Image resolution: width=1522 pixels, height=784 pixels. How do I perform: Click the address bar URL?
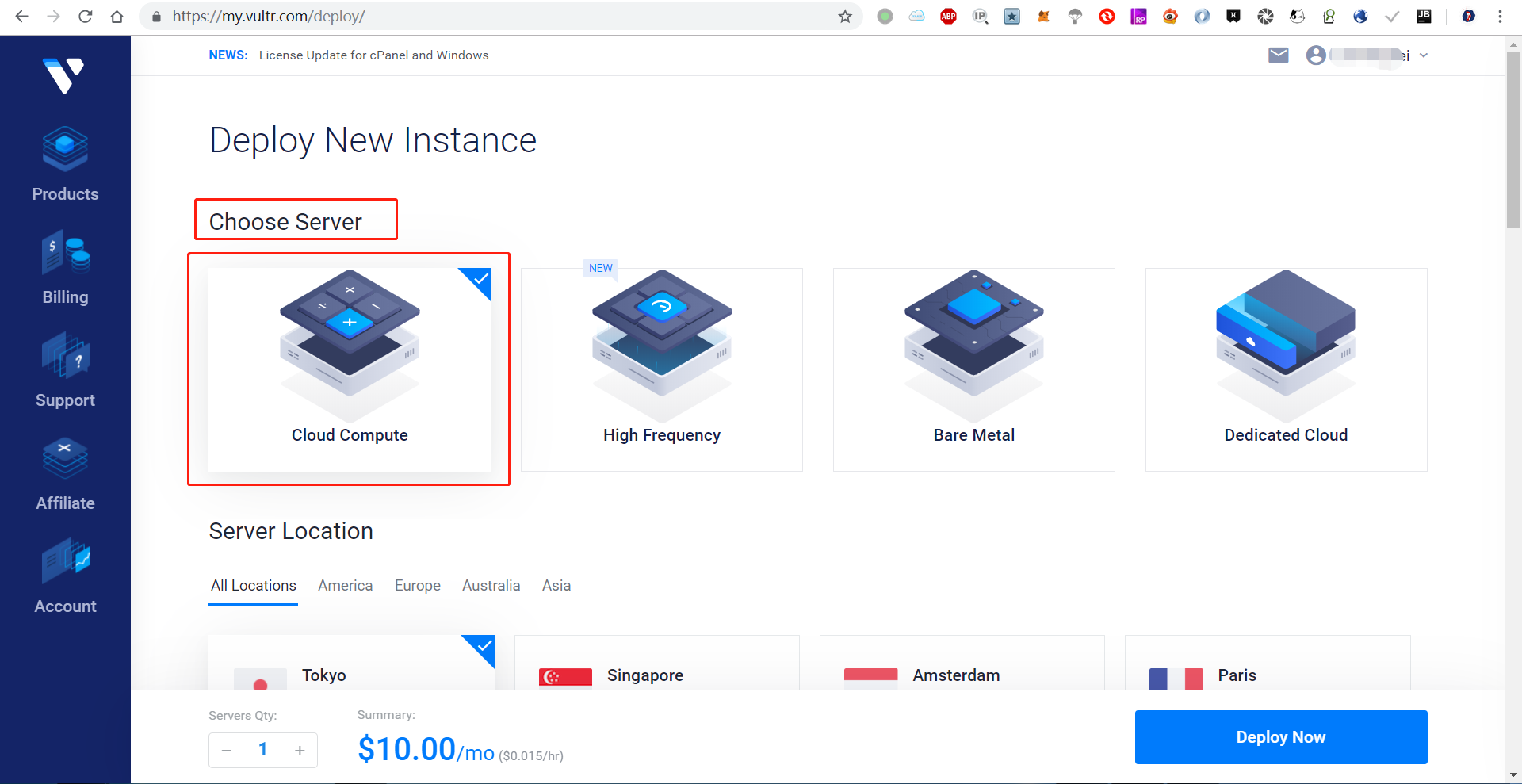pos(269,17)
